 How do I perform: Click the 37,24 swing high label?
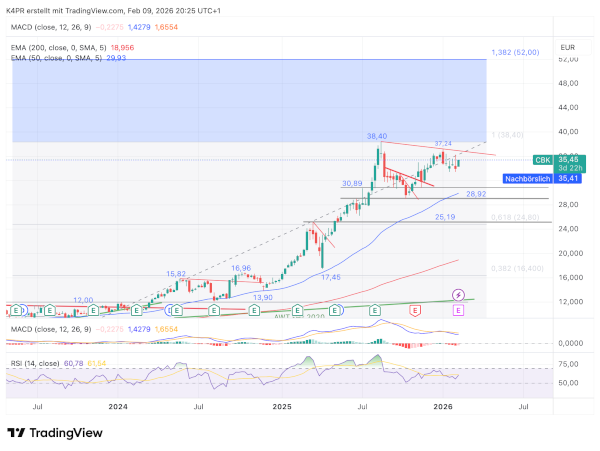point(445,143)
